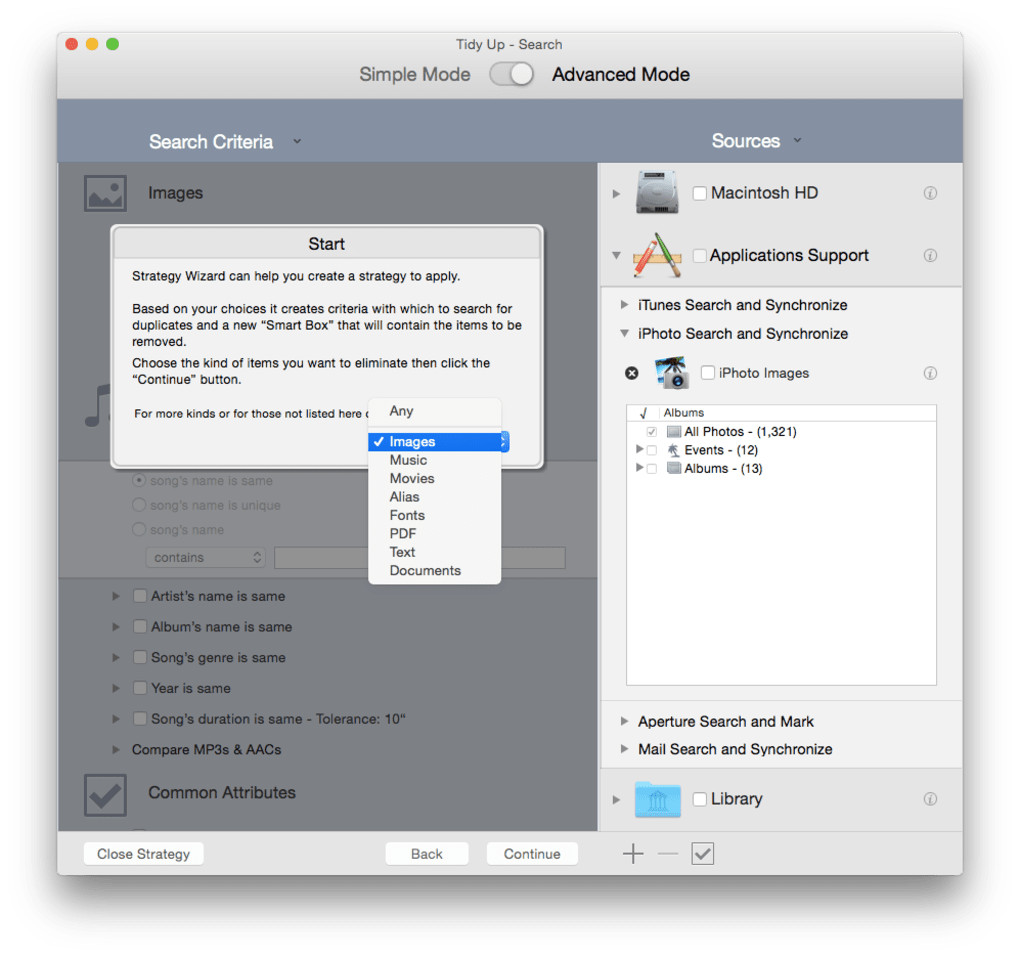Viewport: 1020px width, 957px height.
Task: Check the iPhoto Images checkbox
Action: 708,373
